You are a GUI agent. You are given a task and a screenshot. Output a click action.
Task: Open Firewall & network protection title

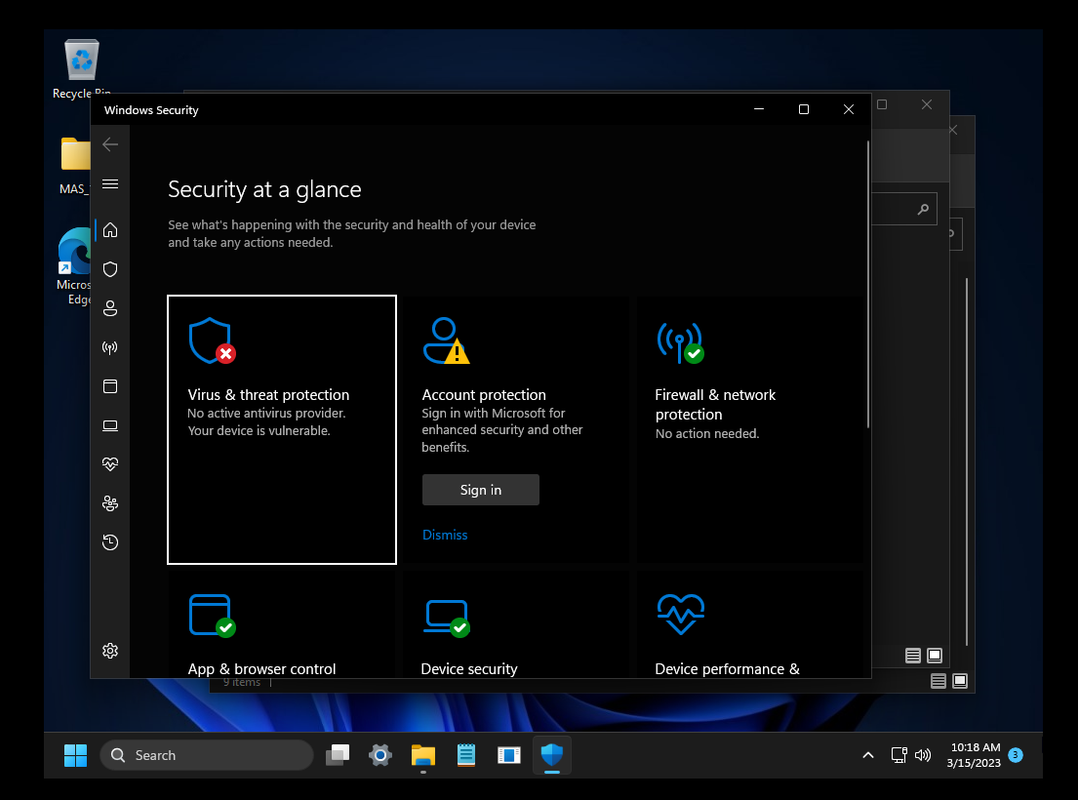[x=715, y=404]
